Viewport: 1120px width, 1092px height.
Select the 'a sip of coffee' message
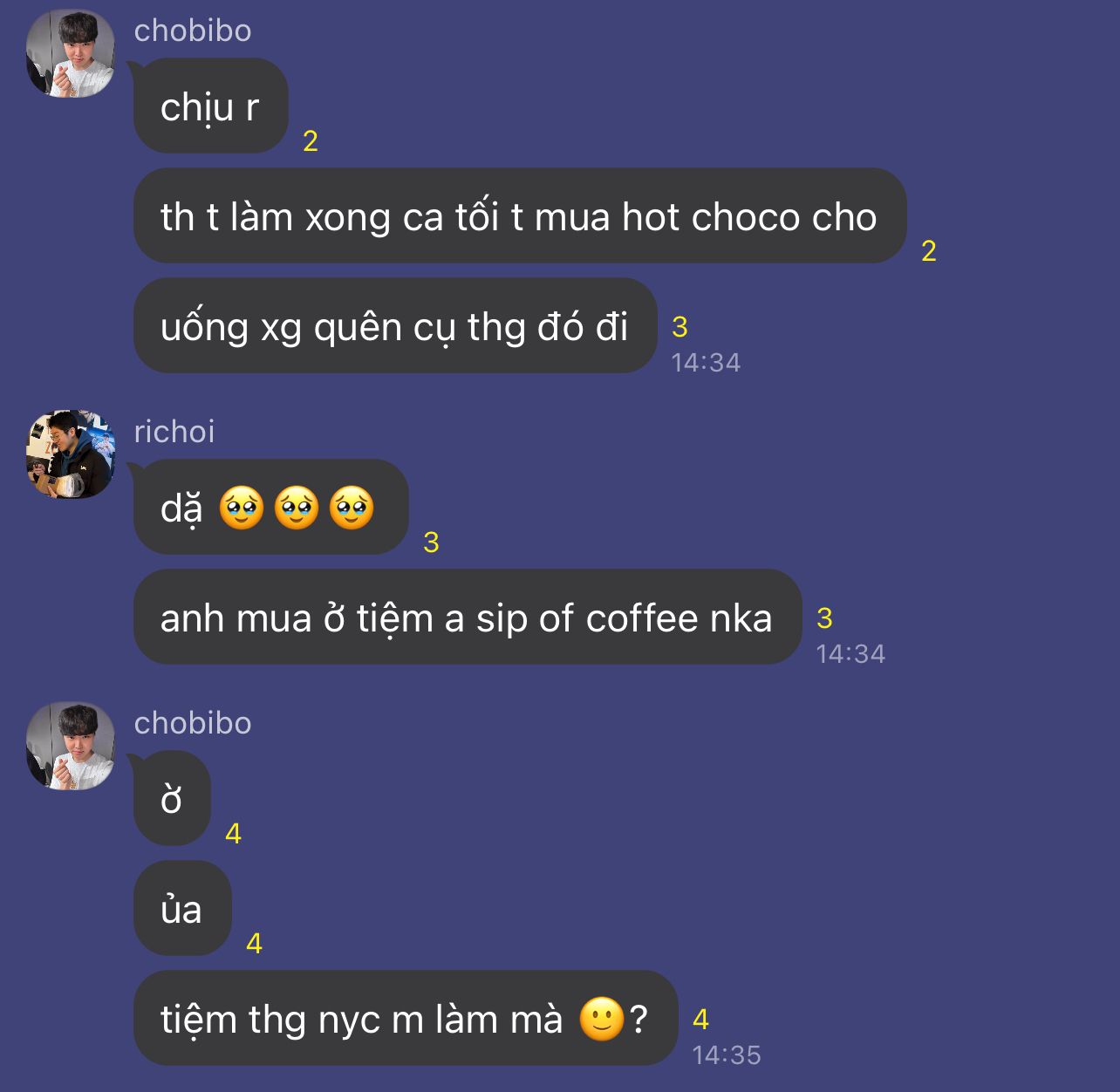coord(467,618)
